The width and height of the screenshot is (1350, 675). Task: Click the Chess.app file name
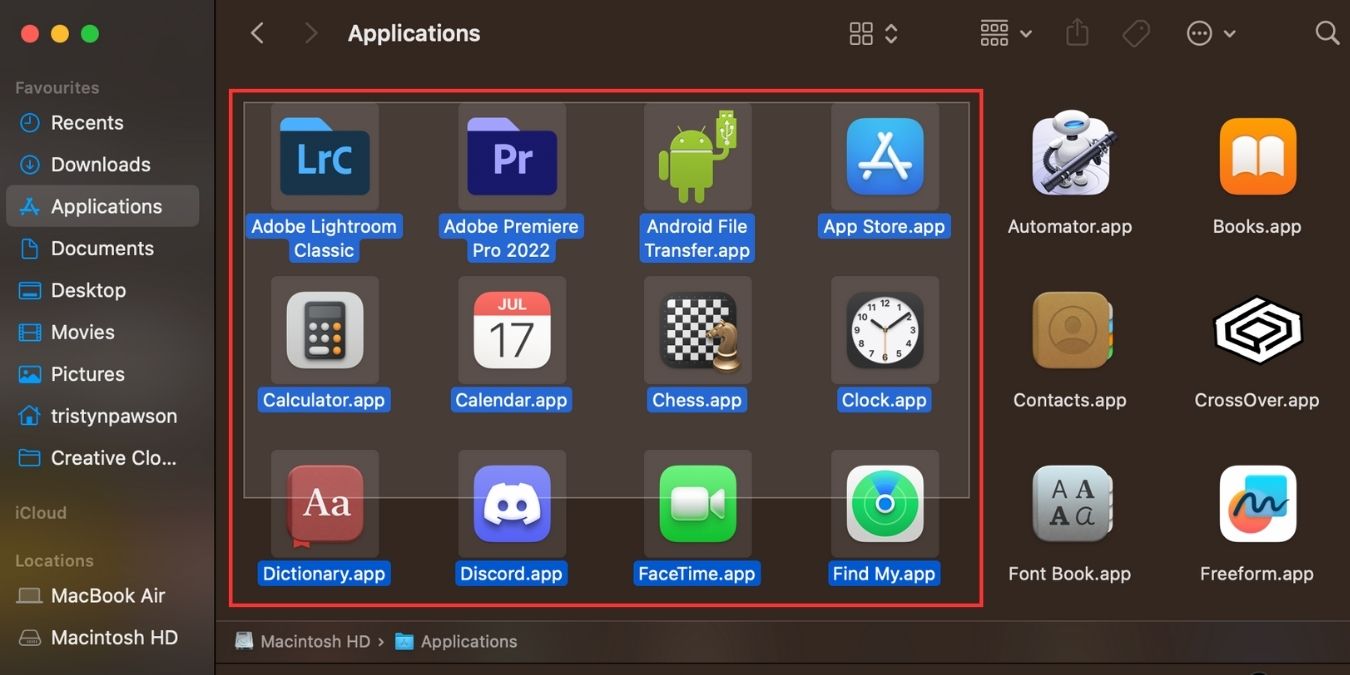697,400
